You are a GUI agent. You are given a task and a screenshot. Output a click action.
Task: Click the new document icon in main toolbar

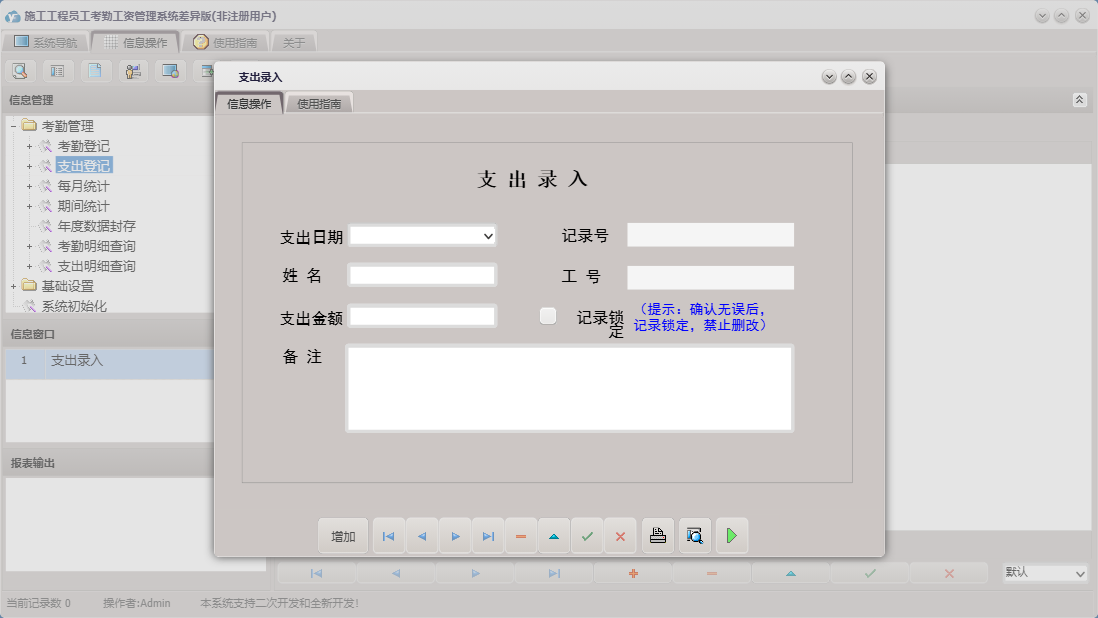[95, 70]
